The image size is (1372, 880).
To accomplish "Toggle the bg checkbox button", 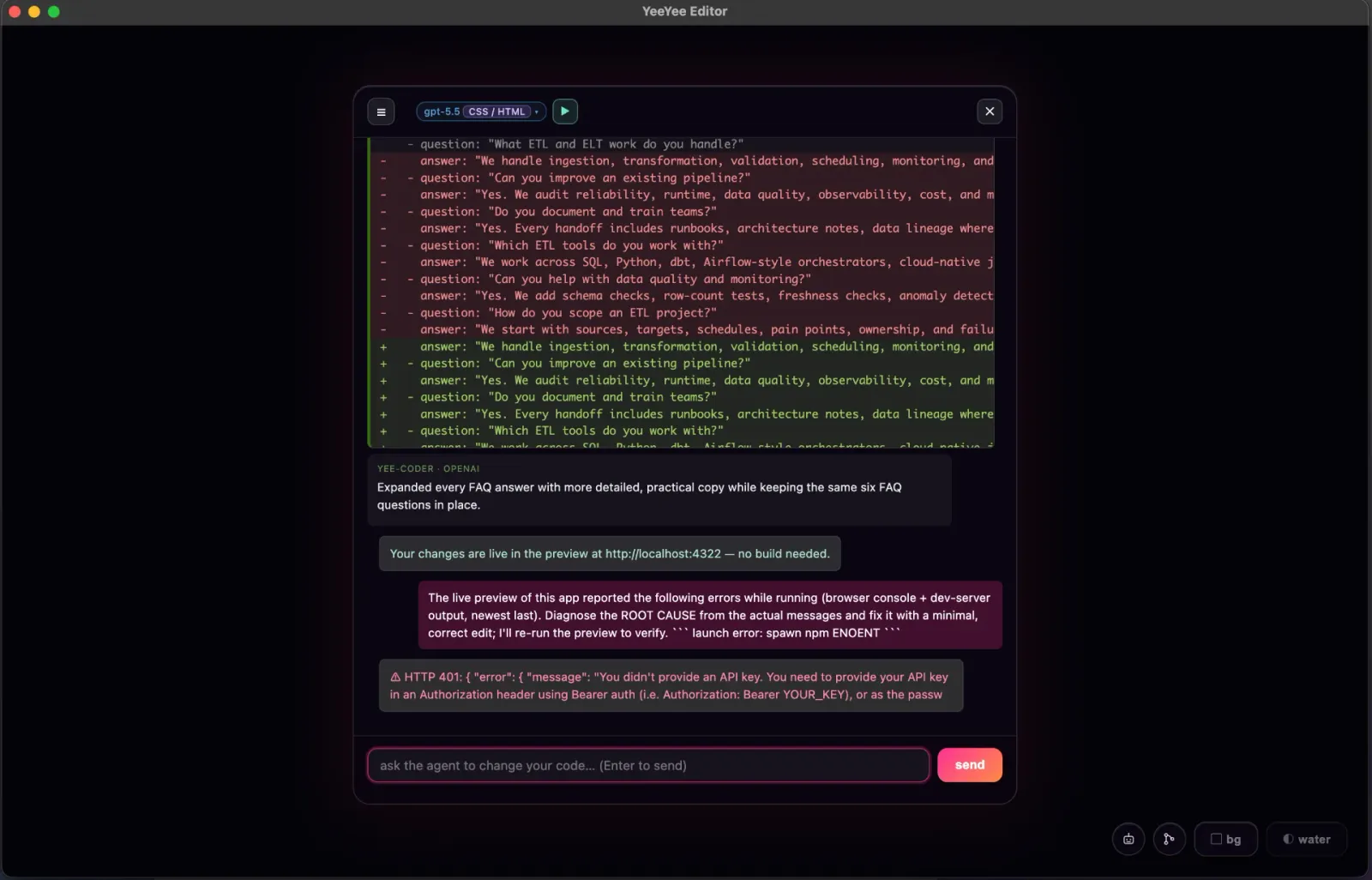I will coord(1225,839).
